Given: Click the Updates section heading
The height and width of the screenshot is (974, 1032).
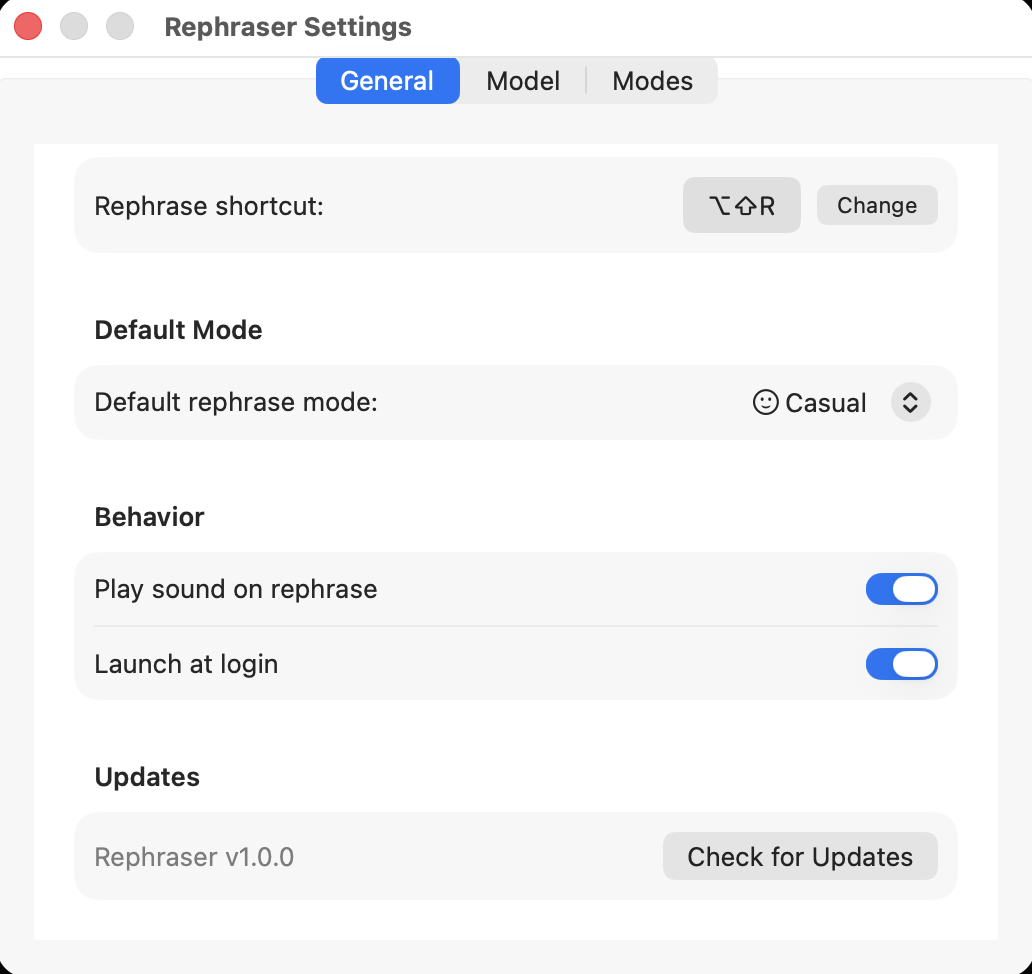Looking at the screenshot, I should tap(146, 777).
